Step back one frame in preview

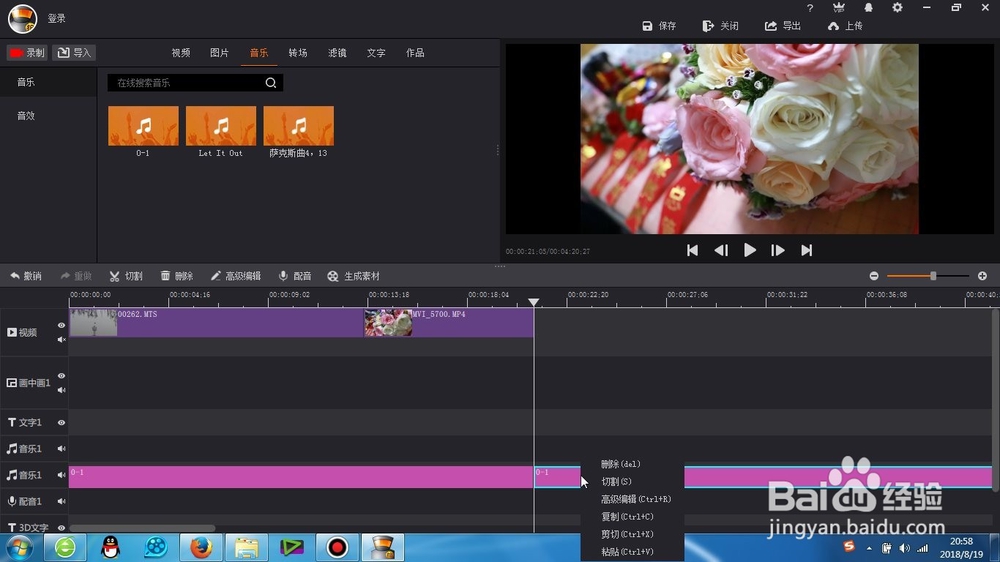coord(721,251)
